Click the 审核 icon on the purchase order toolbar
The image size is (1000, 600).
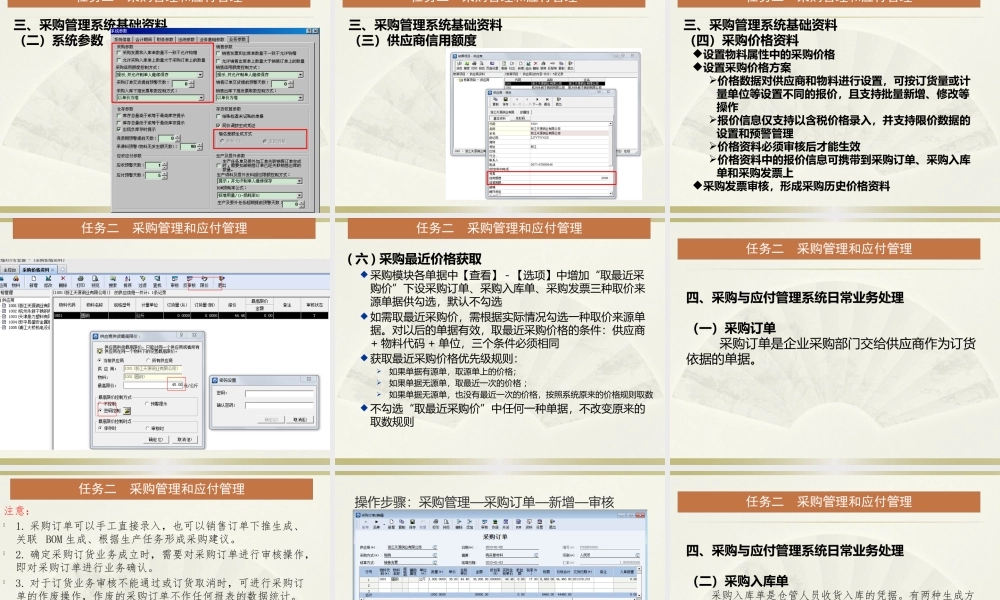coord(483,524)
